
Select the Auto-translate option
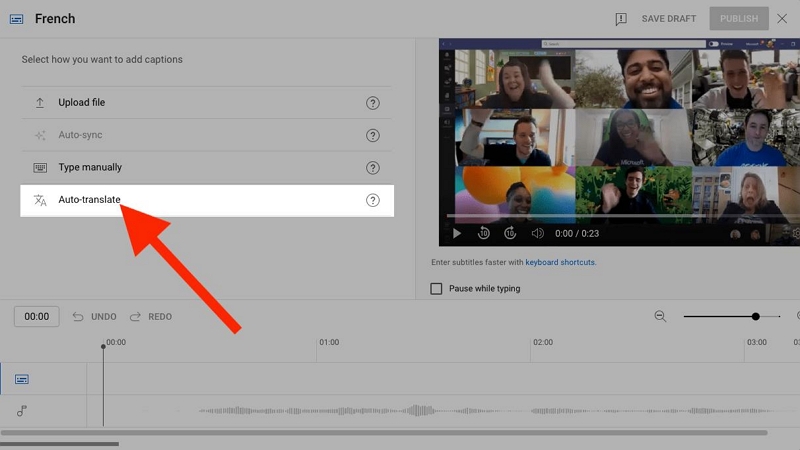pos(90,200)
